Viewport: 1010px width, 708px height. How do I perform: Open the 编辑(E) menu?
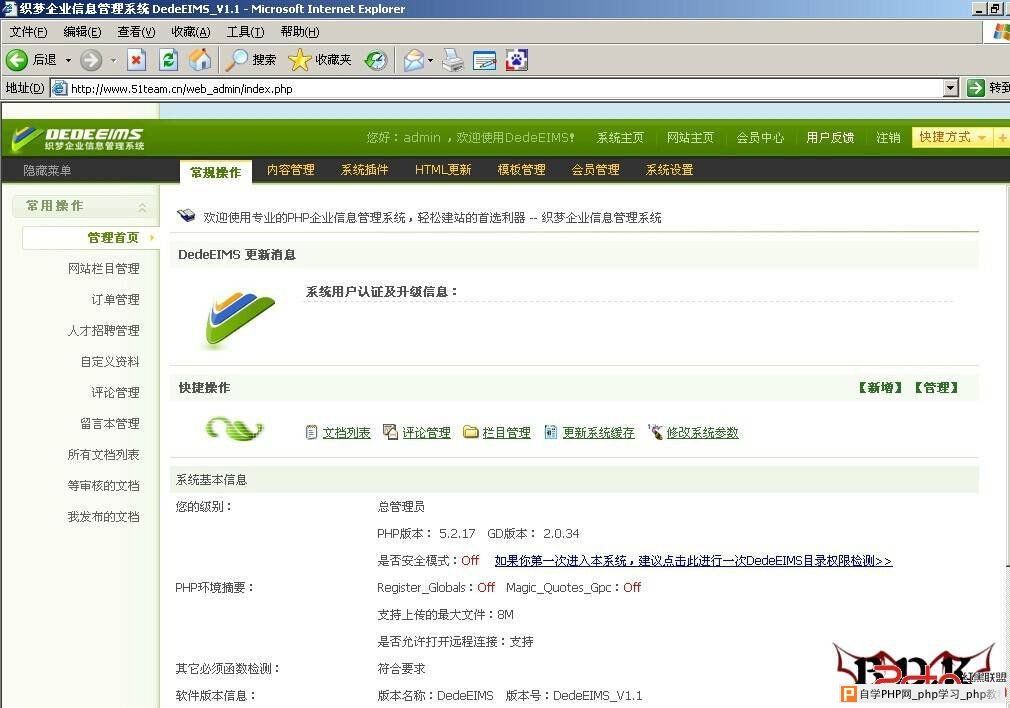click(x=82, y=32)
